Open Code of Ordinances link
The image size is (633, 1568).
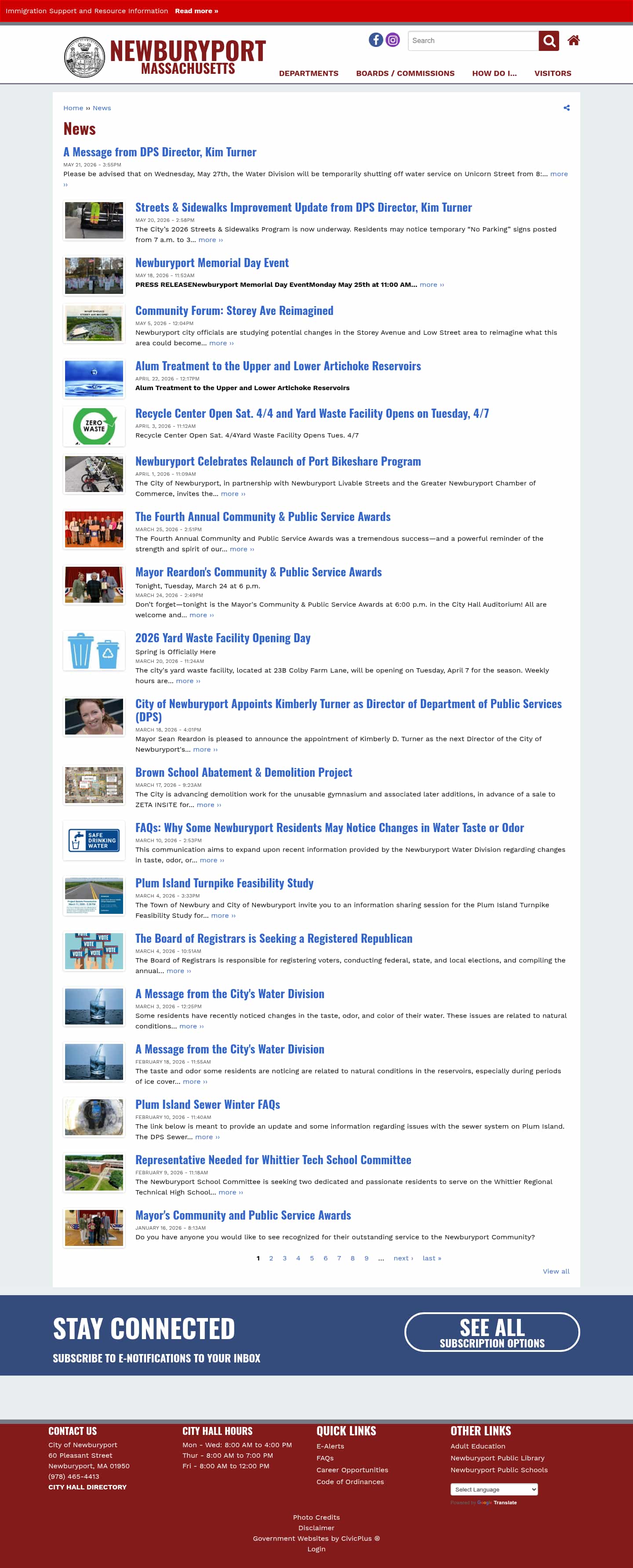(x=350, y=1481)
